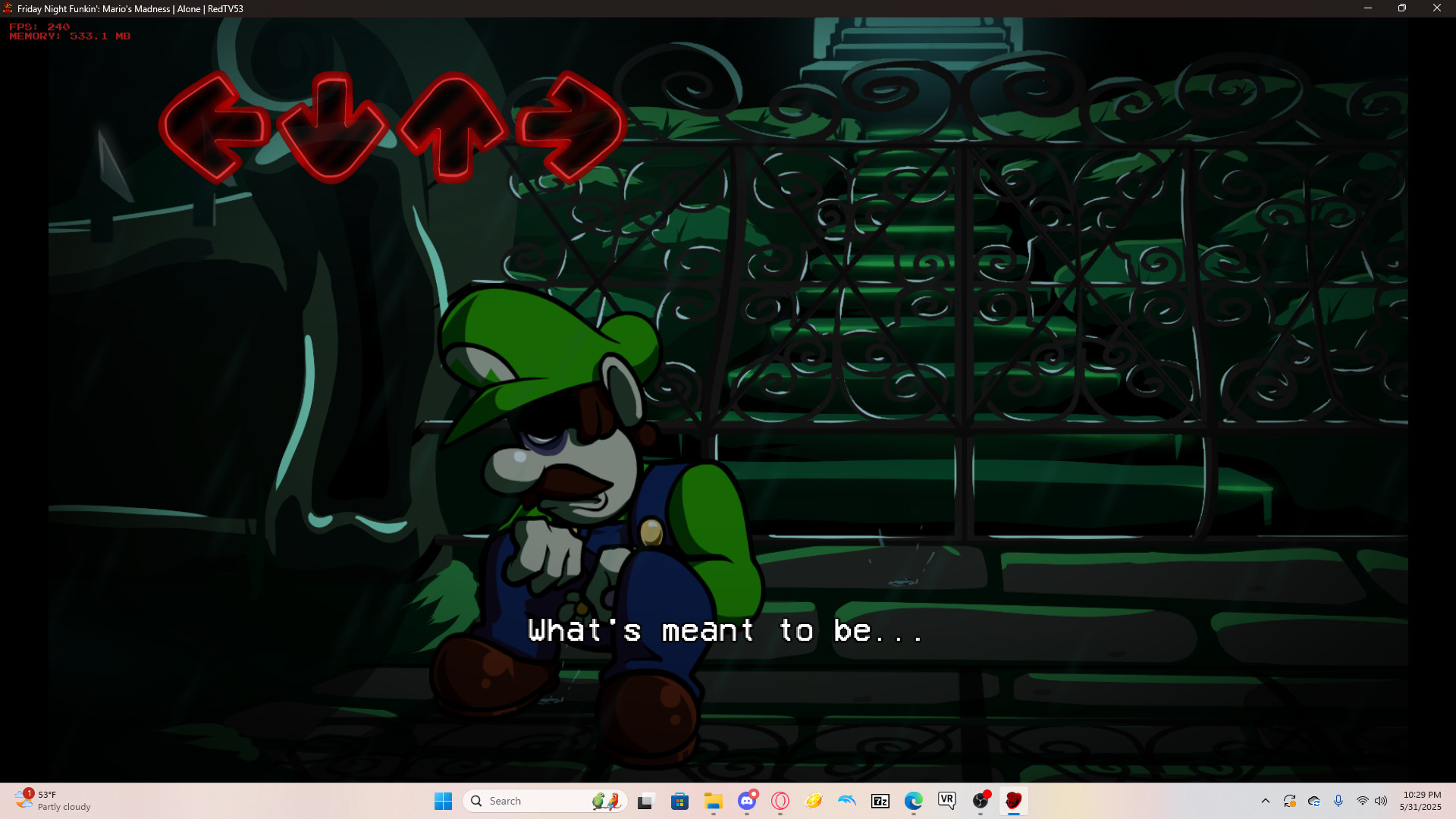Open Microsoft Edge from the taskbar
1456x819 pixels.
coord(913,802)
